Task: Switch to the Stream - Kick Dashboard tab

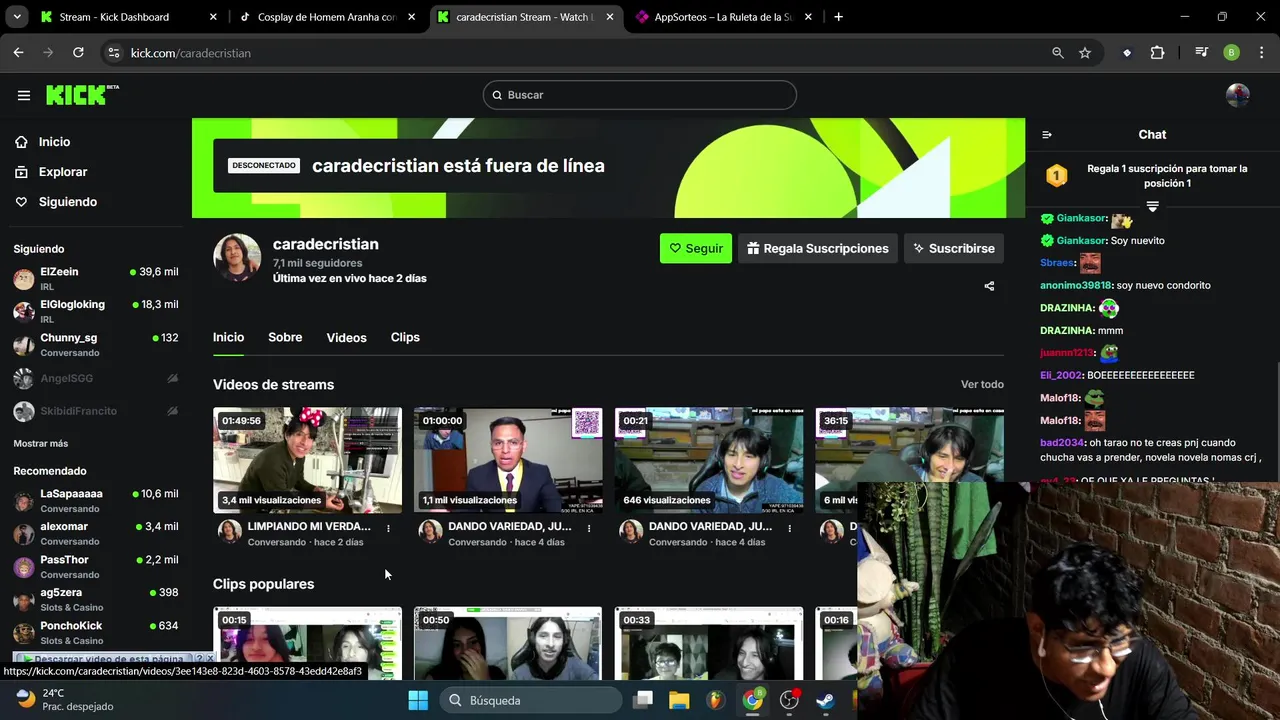Action: (126, 17)
